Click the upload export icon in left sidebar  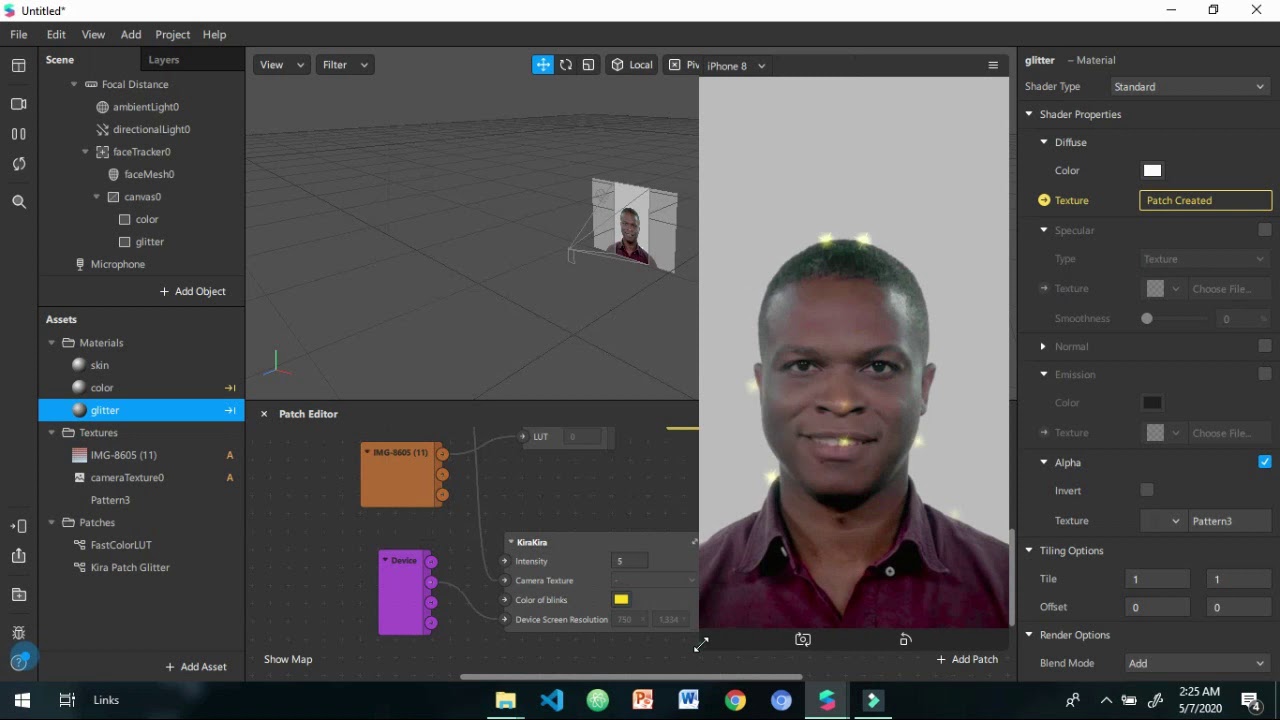[19, 556]
